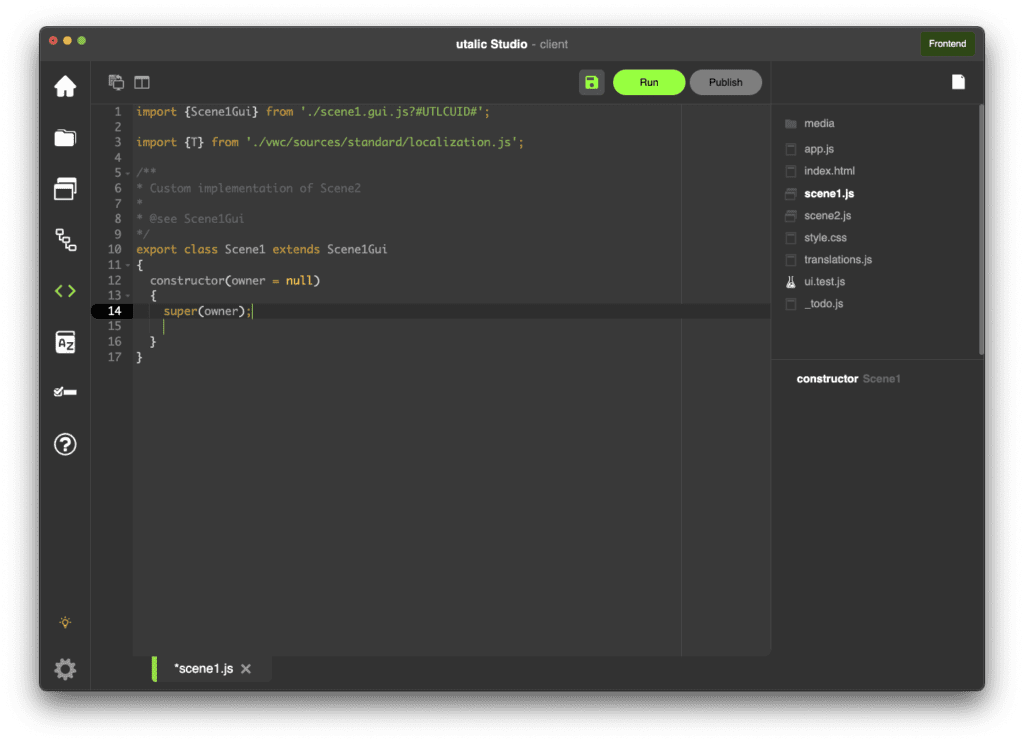Collapse the code fold at line 5
Image resolution: width=1024 pixels, height=743 pixels.
coord(128,173)
